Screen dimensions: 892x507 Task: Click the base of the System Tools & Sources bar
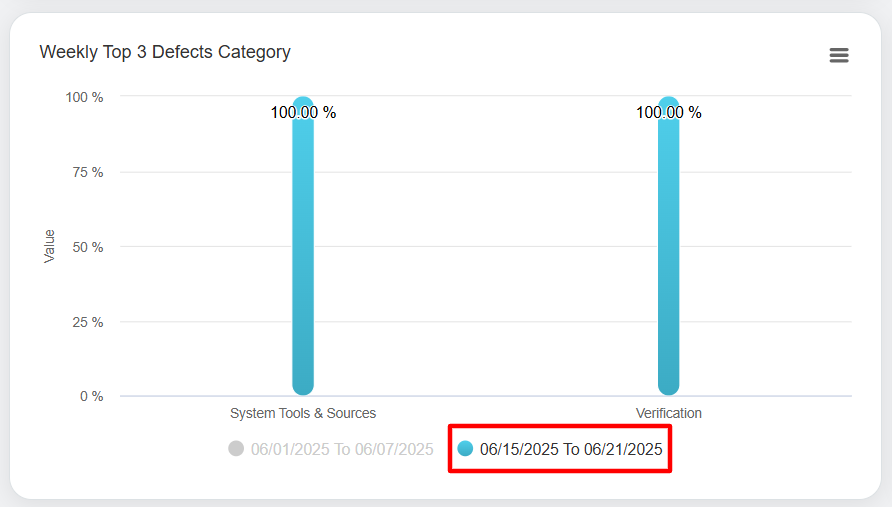(x=303, y=387)
